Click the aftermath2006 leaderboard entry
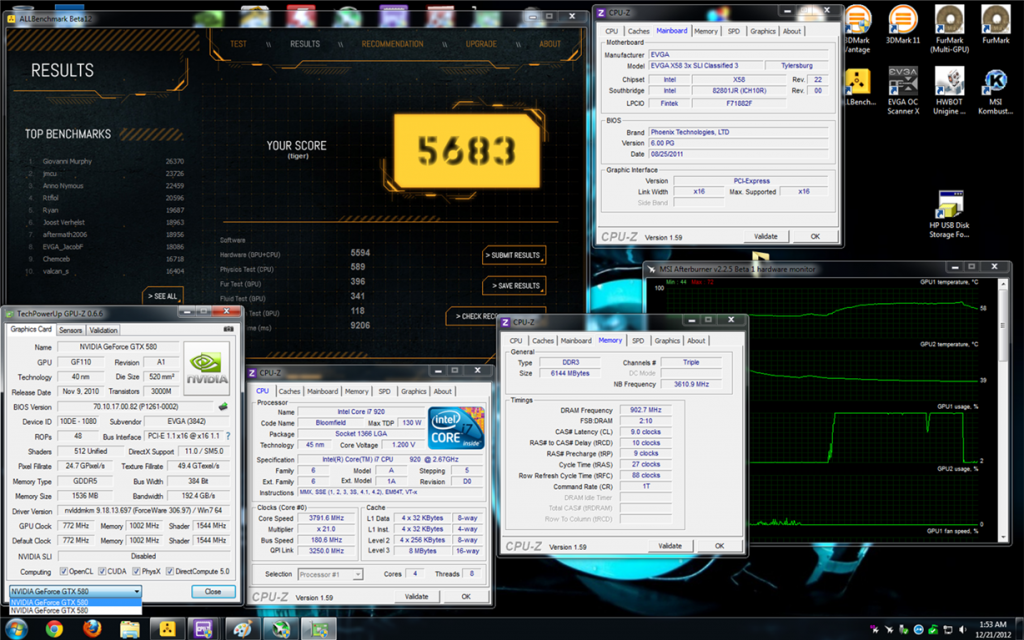The image size is (1024, 640). pos(106,234)
